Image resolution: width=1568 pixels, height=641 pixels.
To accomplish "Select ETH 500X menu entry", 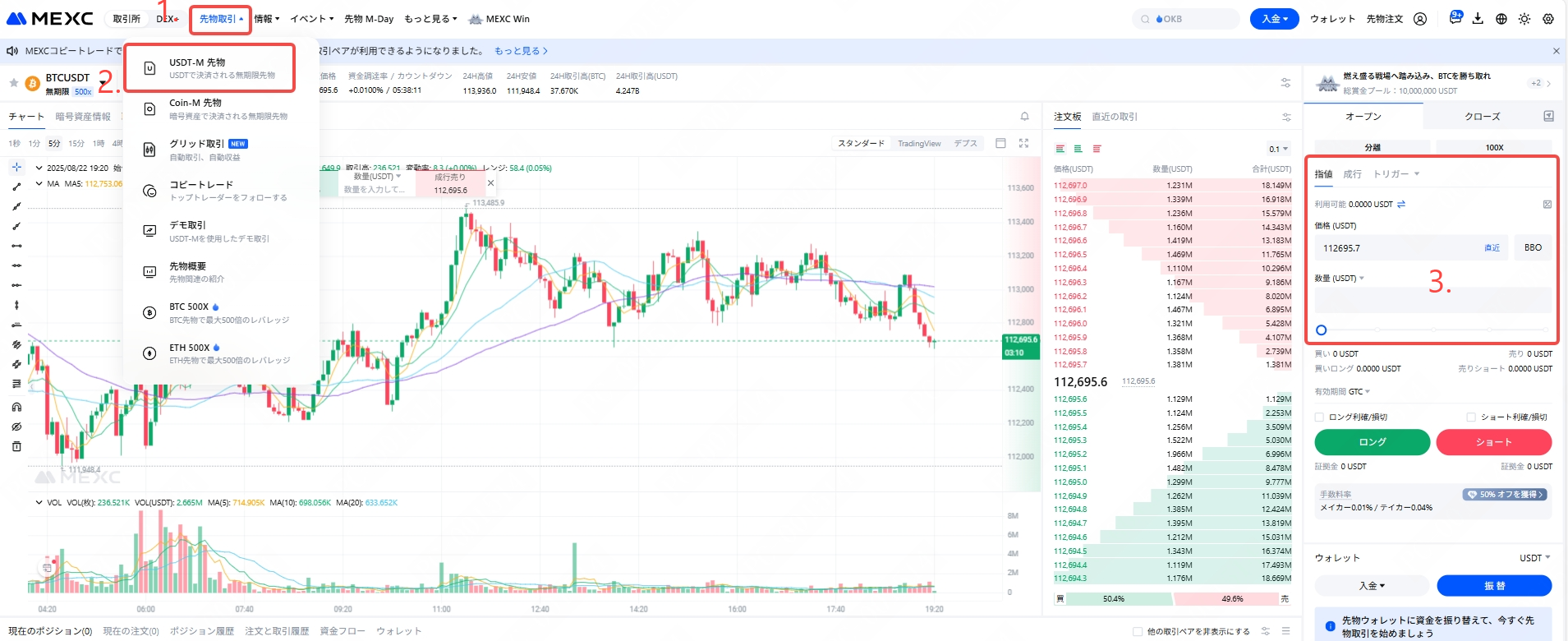I will pos(220,354).
